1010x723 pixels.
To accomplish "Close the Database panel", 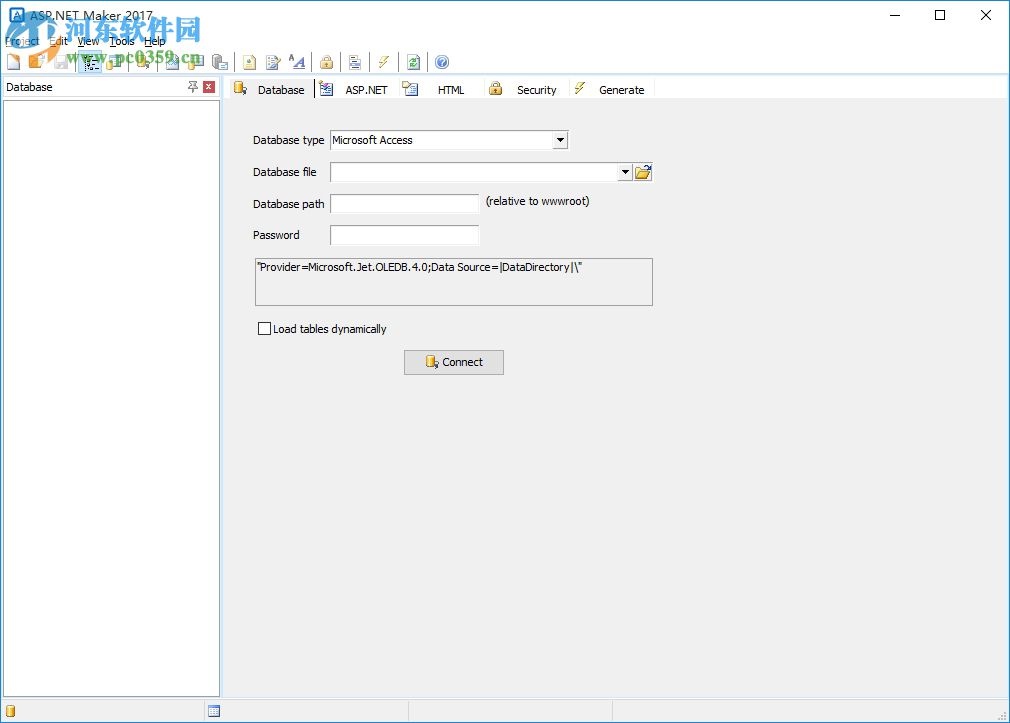I will point(208,87).
